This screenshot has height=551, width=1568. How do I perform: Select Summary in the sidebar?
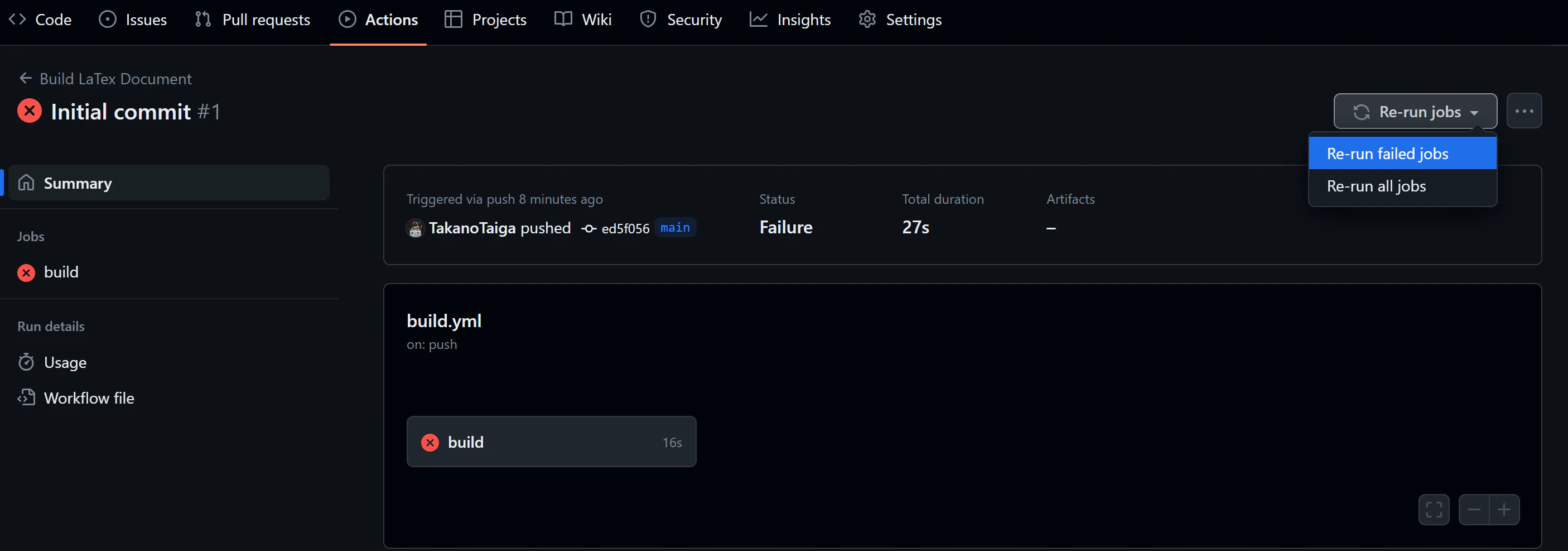pyautogui.click(x=168, y=183)
